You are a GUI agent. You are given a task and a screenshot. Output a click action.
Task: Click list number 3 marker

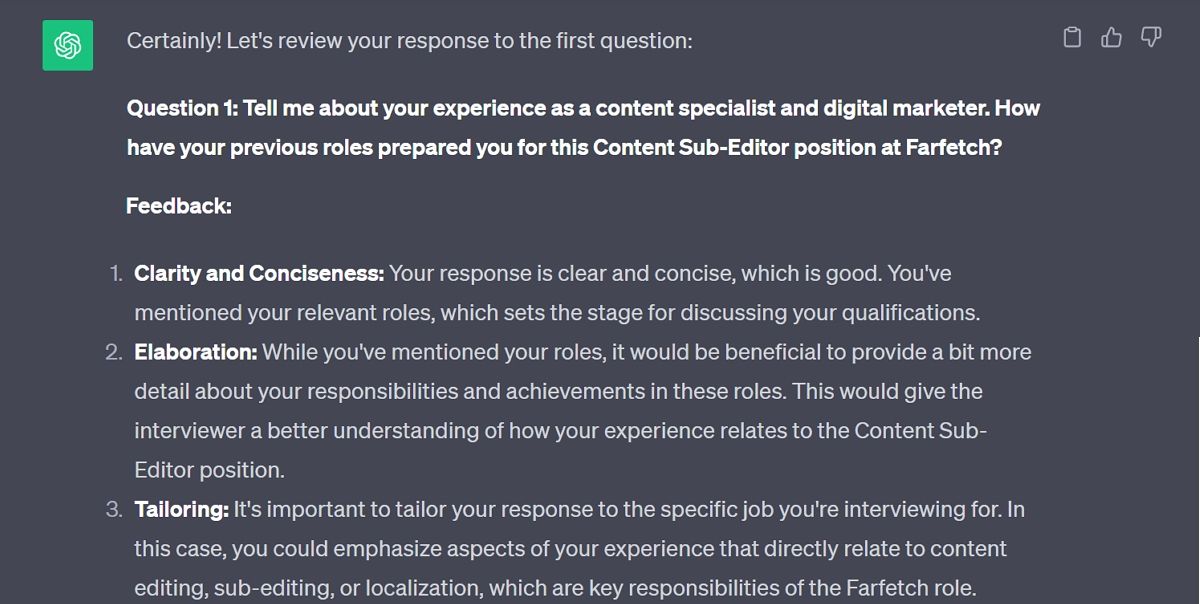[115, 509]
